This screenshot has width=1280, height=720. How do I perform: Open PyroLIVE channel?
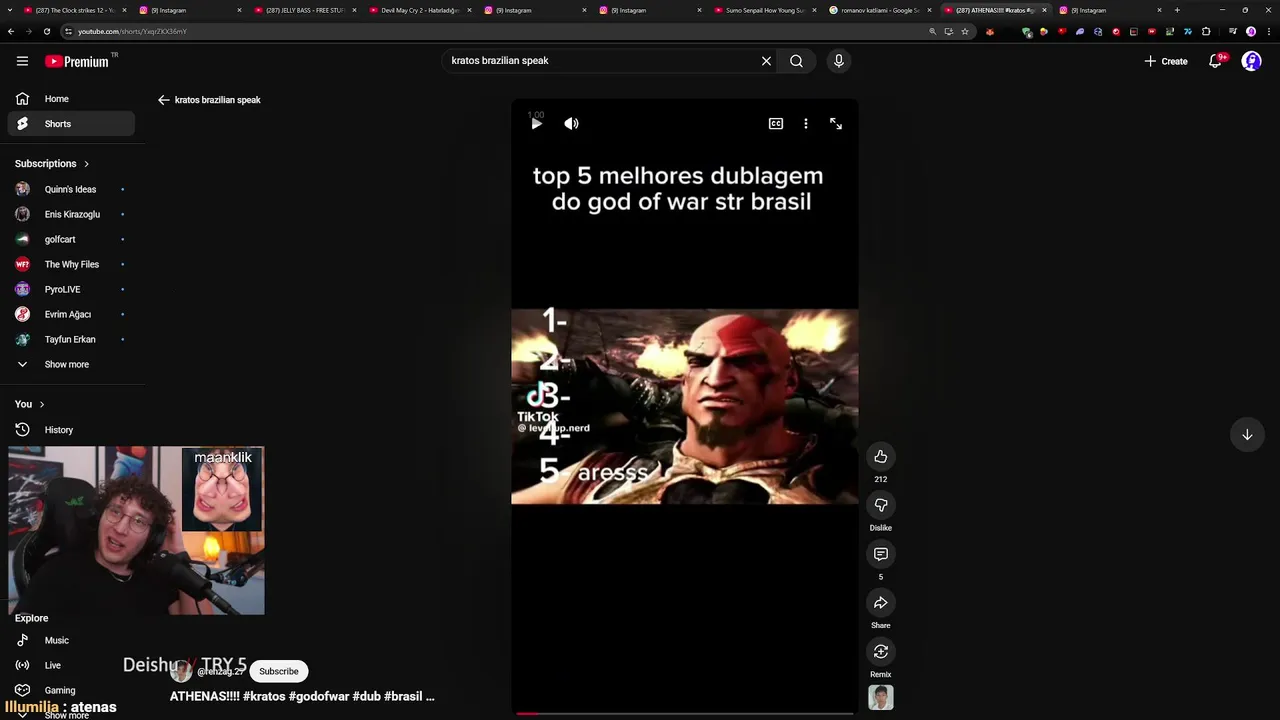coord(71,289)
